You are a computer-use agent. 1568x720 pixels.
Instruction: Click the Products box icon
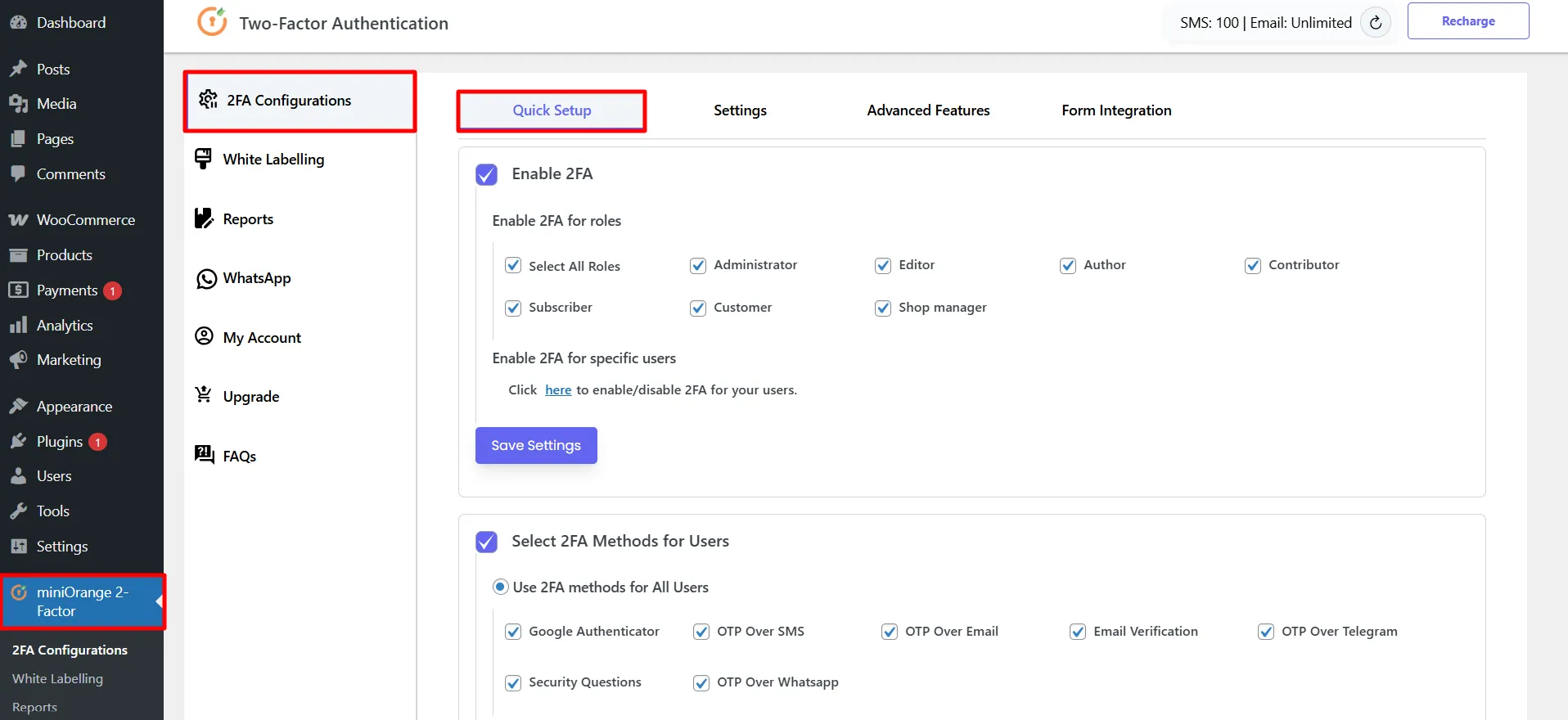(18, 255)
